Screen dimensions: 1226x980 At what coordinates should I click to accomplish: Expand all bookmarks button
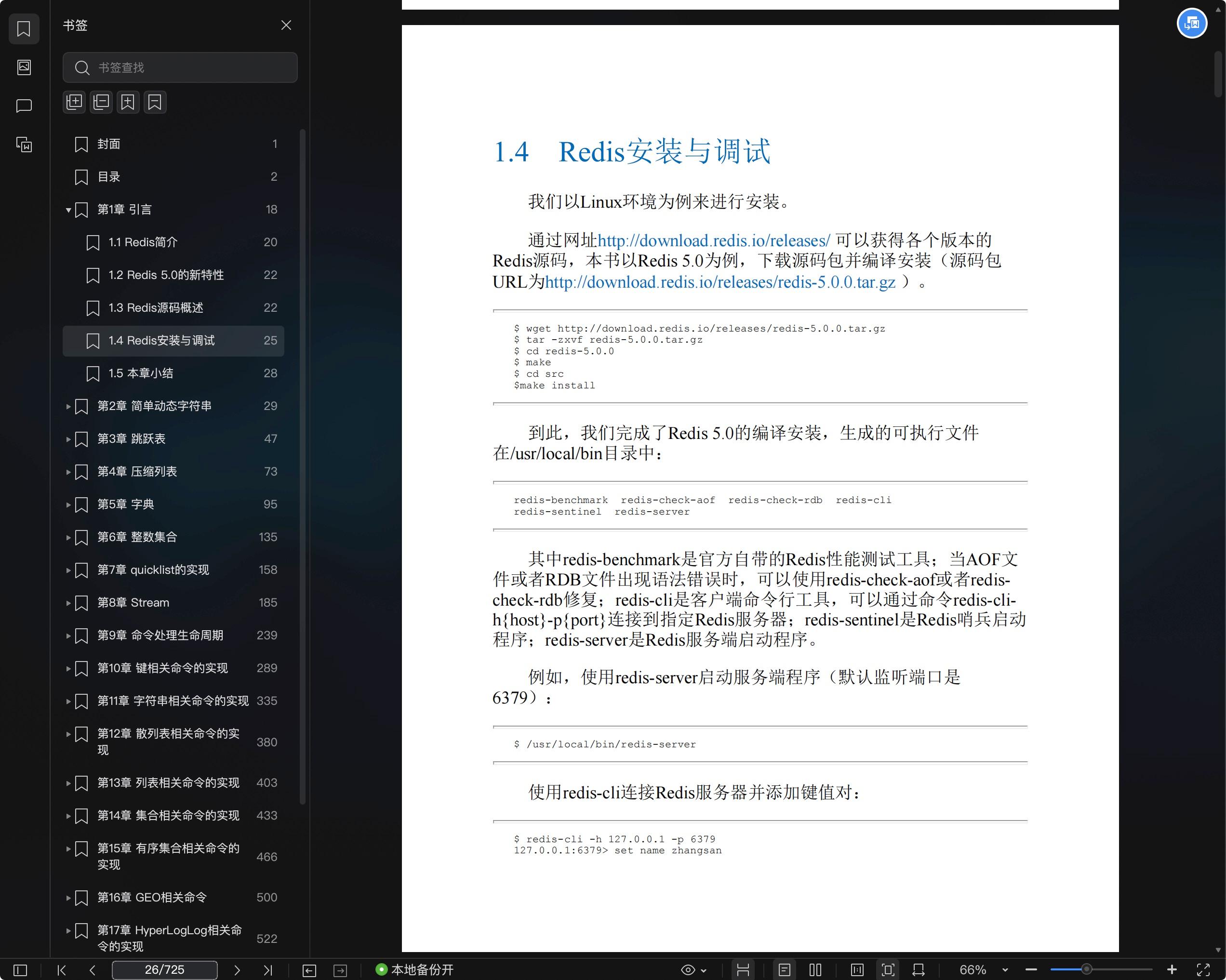coord(75,102)
